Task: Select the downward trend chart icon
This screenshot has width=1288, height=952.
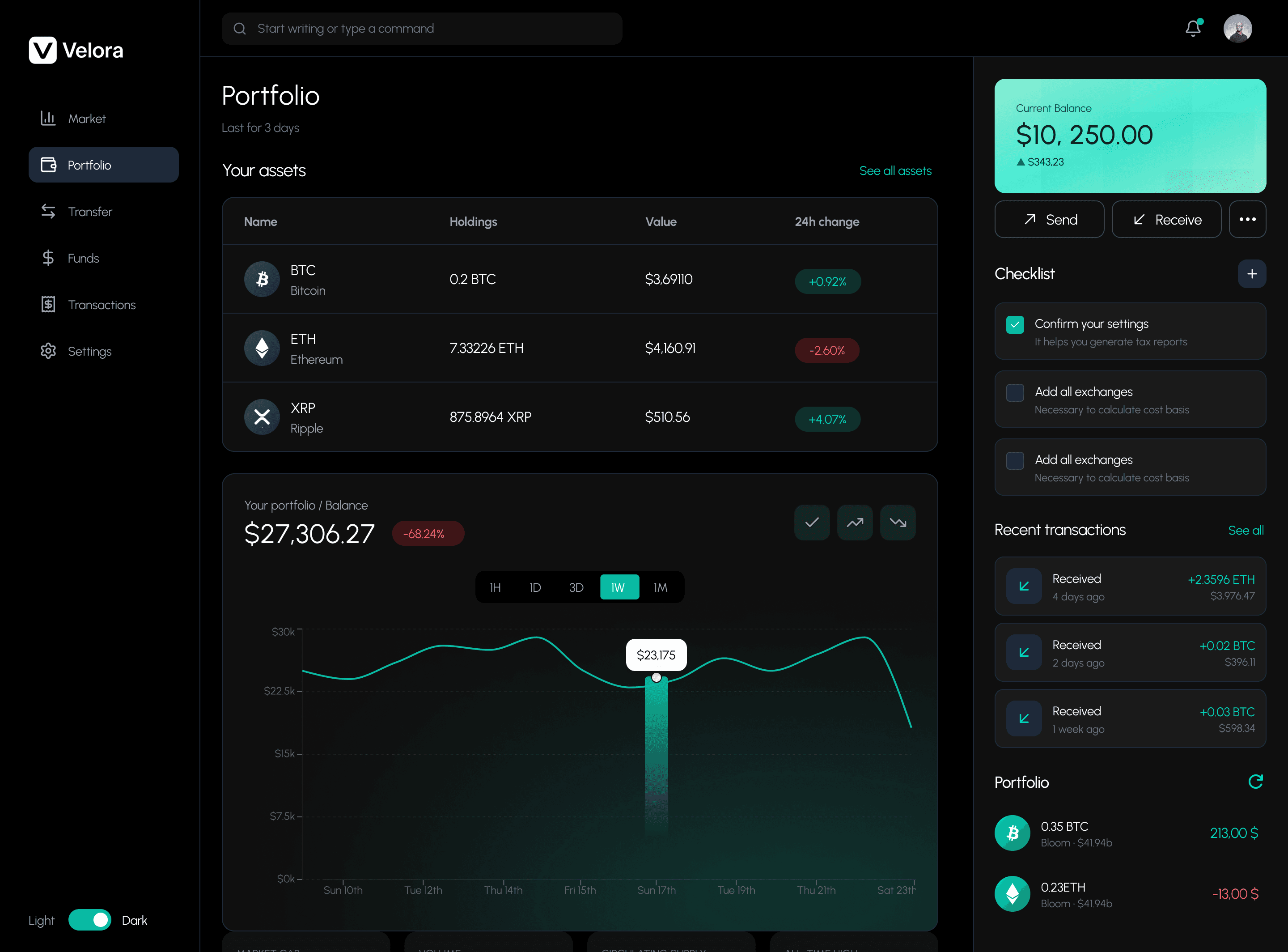Action: [x=898, y=523]
